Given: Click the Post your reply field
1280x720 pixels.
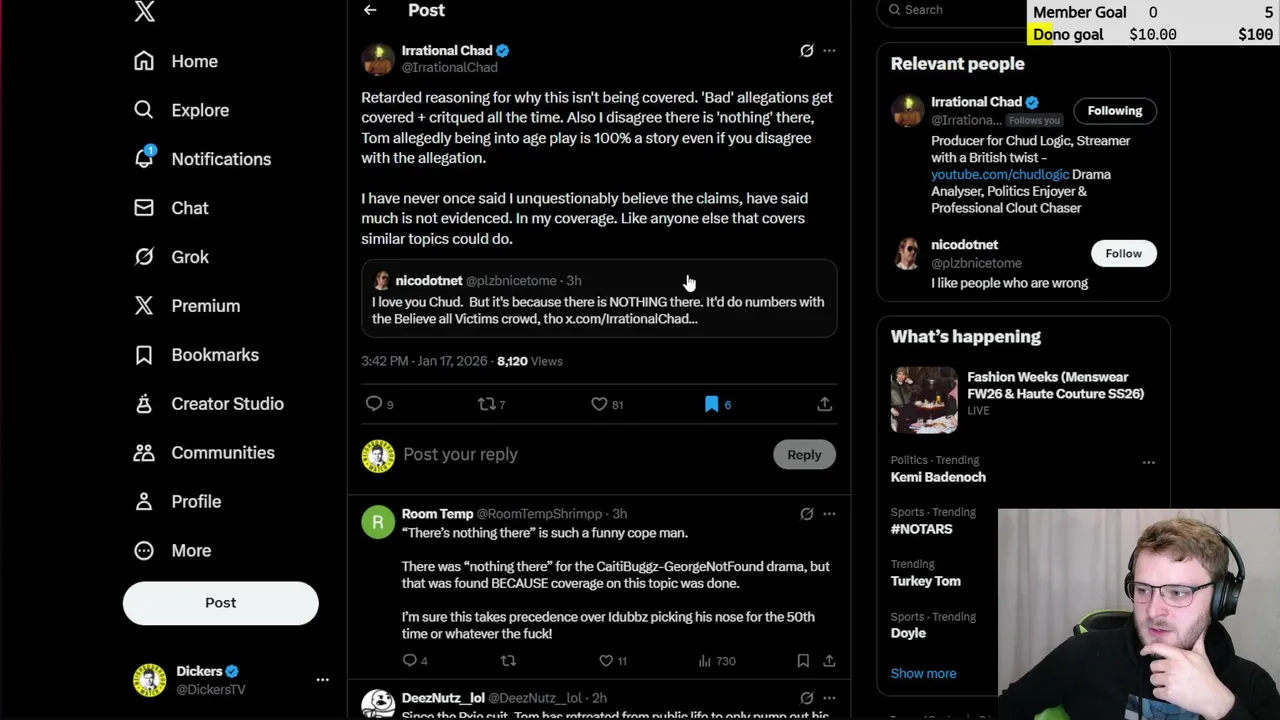Looking at the screenshot, I should coord(582,454).
